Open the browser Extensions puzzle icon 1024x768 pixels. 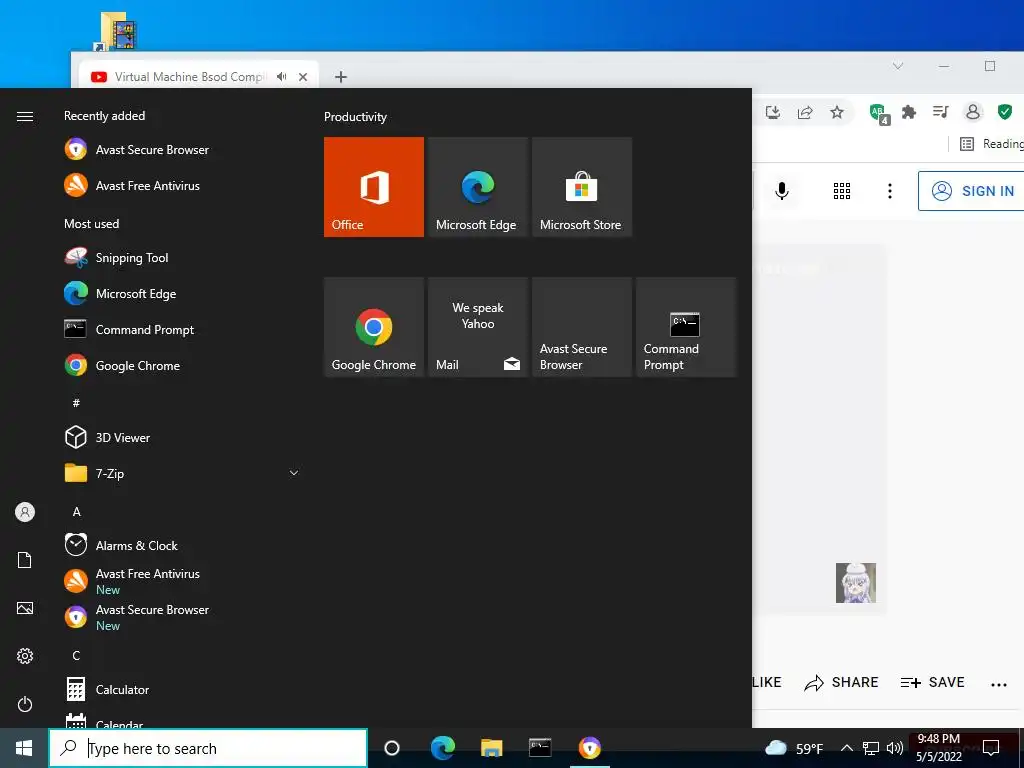pyautogui.click(x=908, y=112)
